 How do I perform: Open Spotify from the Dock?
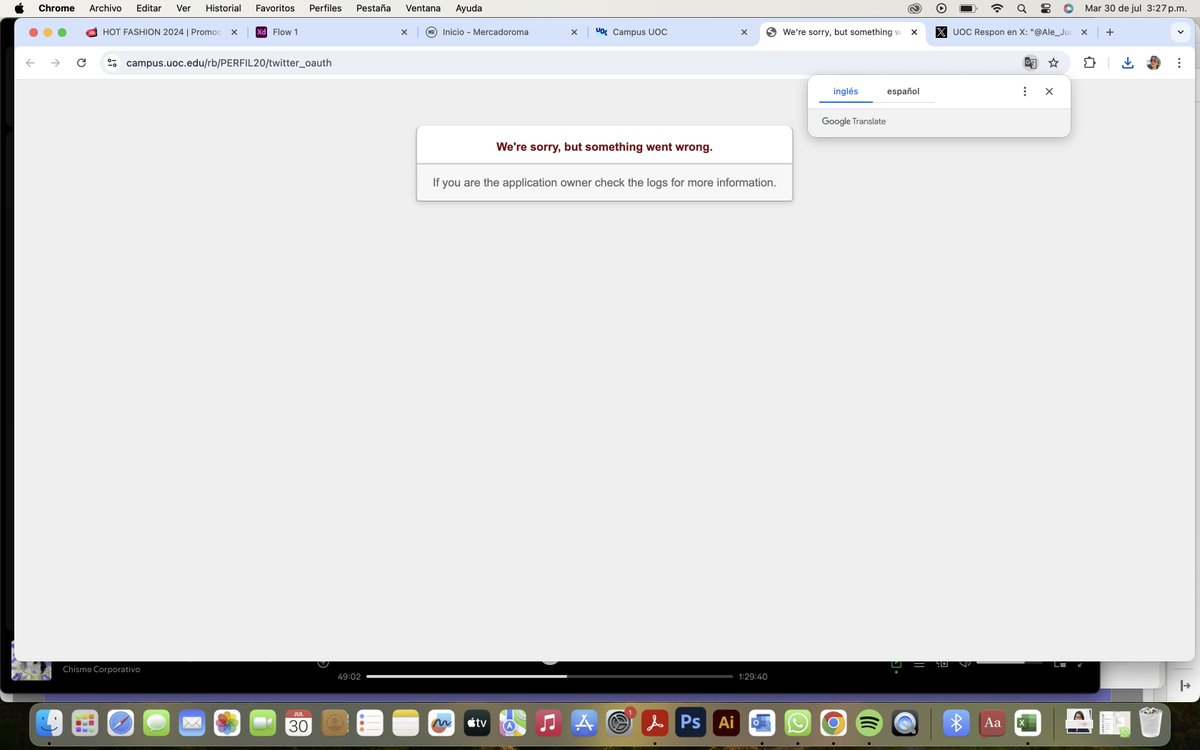[868, 722]
